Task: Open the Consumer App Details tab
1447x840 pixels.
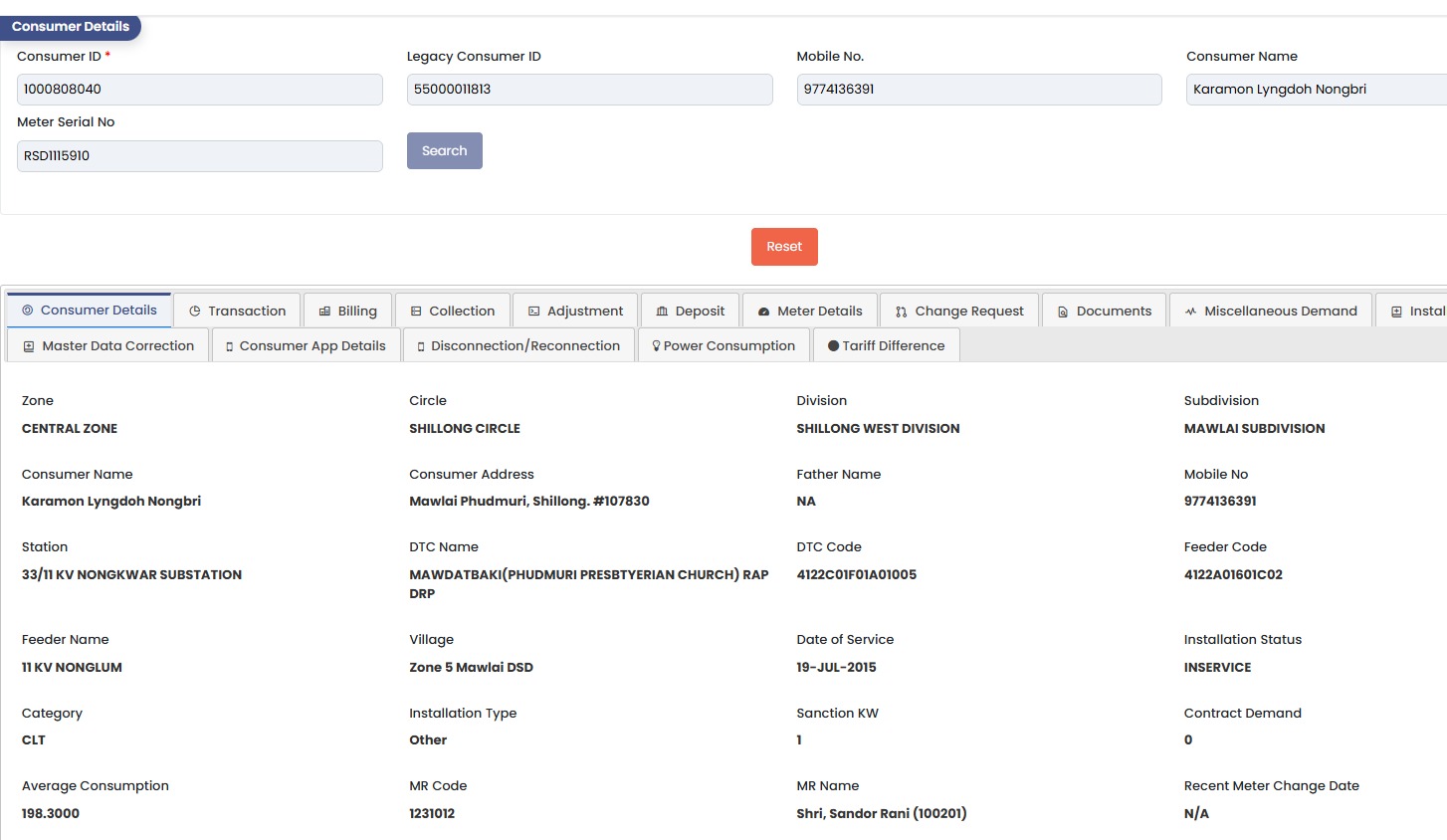Action: 305,345
